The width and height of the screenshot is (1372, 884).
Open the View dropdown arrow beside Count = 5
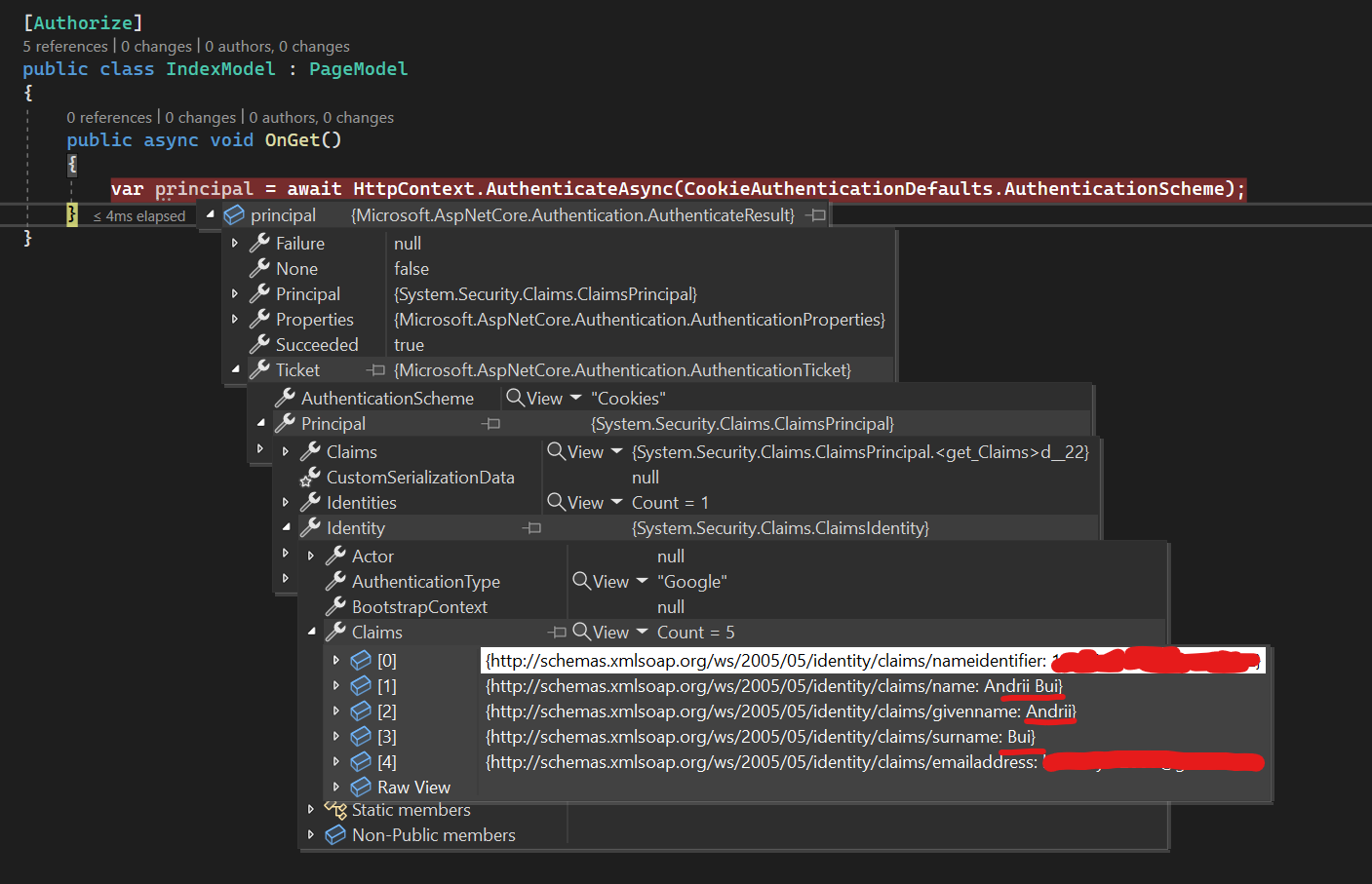(642, 632)
